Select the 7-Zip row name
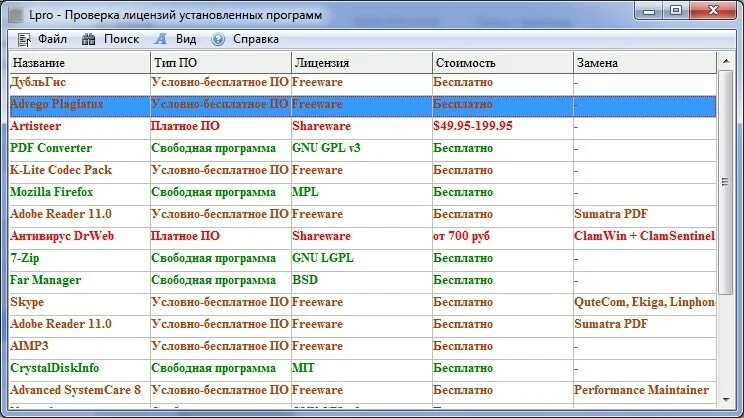The image size is (744, 418). point(25,258)
